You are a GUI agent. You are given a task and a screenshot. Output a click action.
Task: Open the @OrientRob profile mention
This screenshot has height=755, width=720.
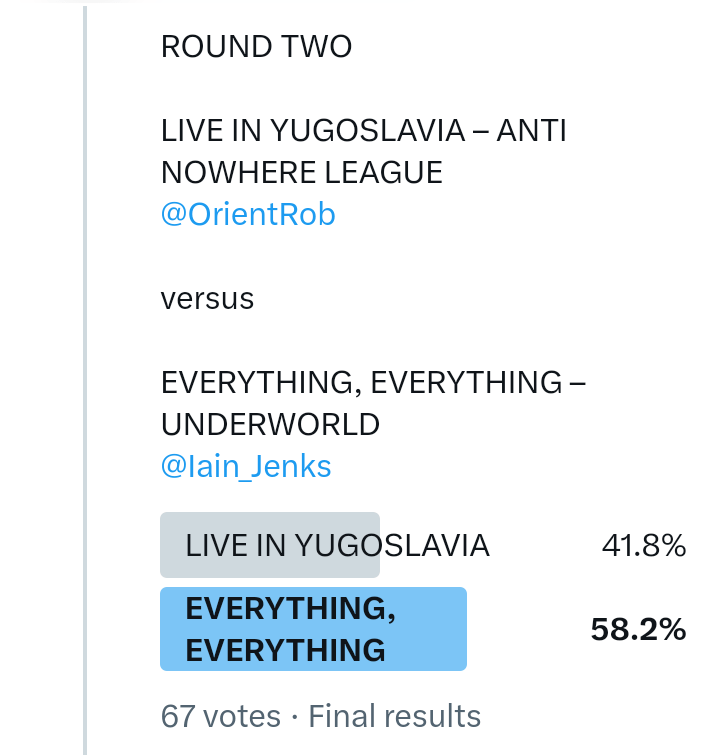(248, 215)
